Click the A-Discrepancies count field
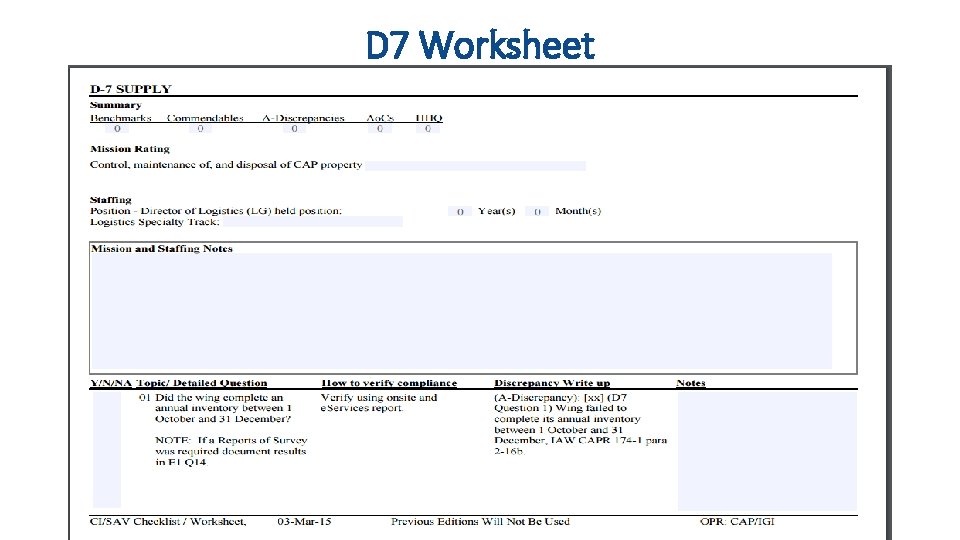Screen dimensions: 960x540 click(x=294, y=129)
